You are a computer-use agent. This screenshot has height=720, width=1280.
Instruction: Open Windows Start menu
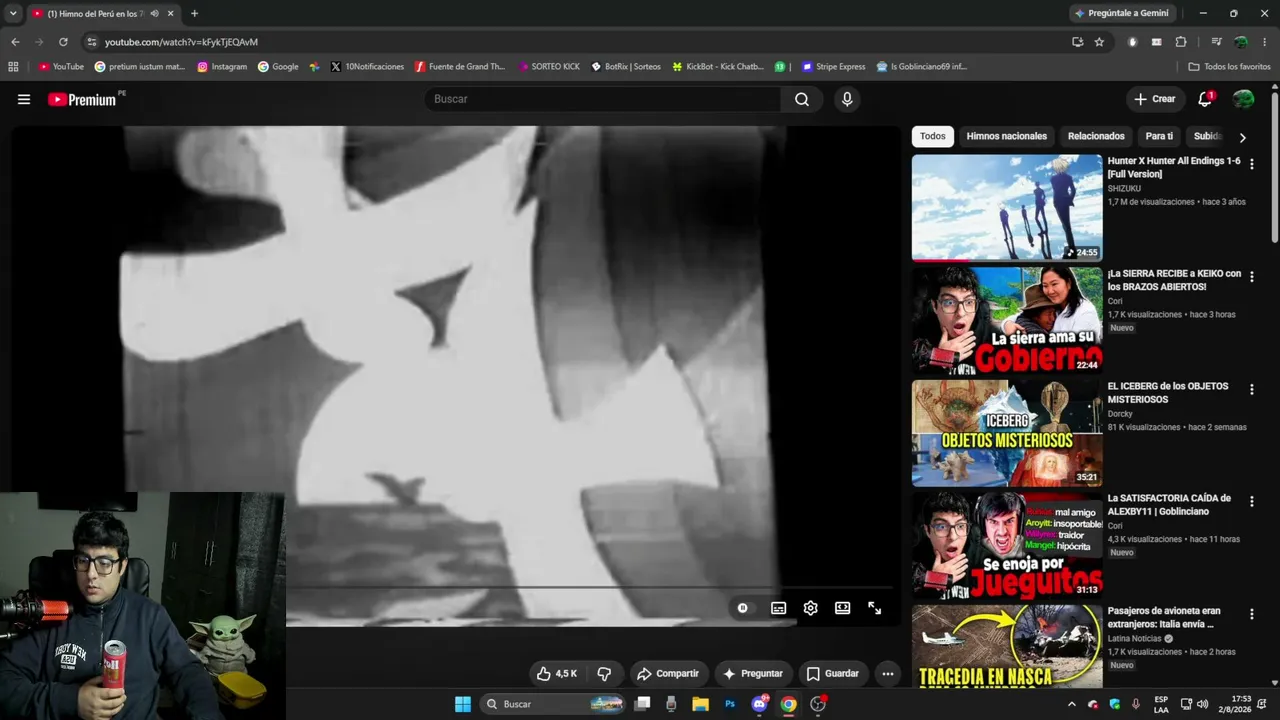pos(463,704)
